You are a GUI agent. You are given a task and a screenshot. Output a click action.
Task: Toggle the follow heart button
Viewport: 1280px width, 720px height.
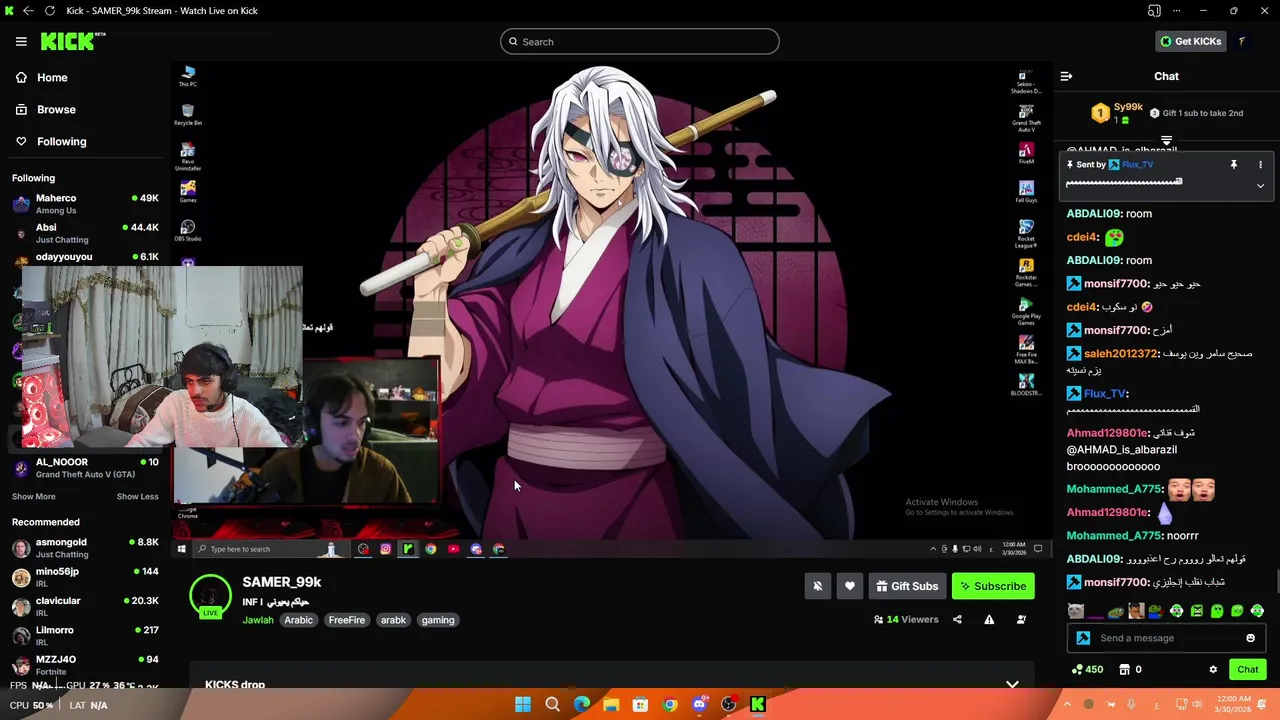tap(850, 586)
